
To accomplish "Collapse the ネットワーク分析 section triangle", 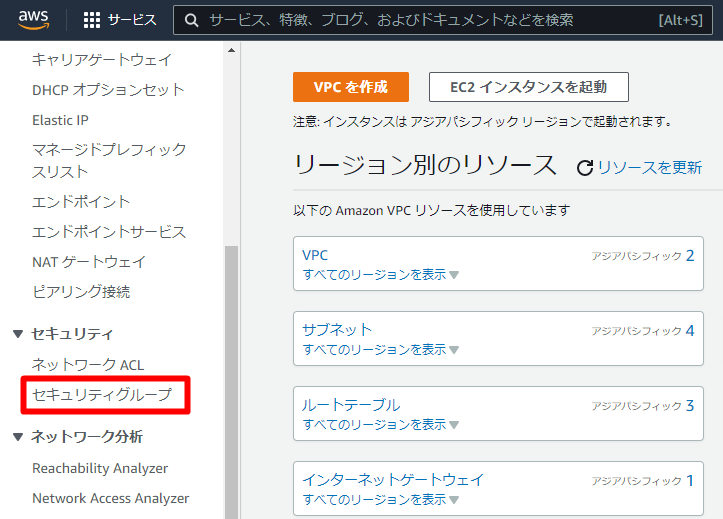I will click(18, 436).
